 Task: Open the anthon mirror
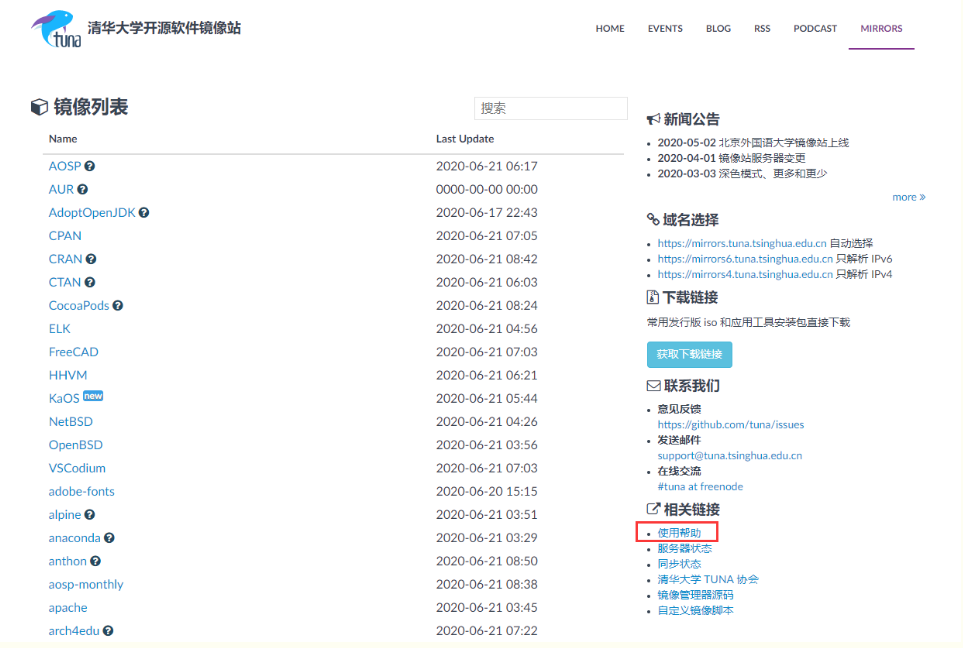[x=68, y=561]
